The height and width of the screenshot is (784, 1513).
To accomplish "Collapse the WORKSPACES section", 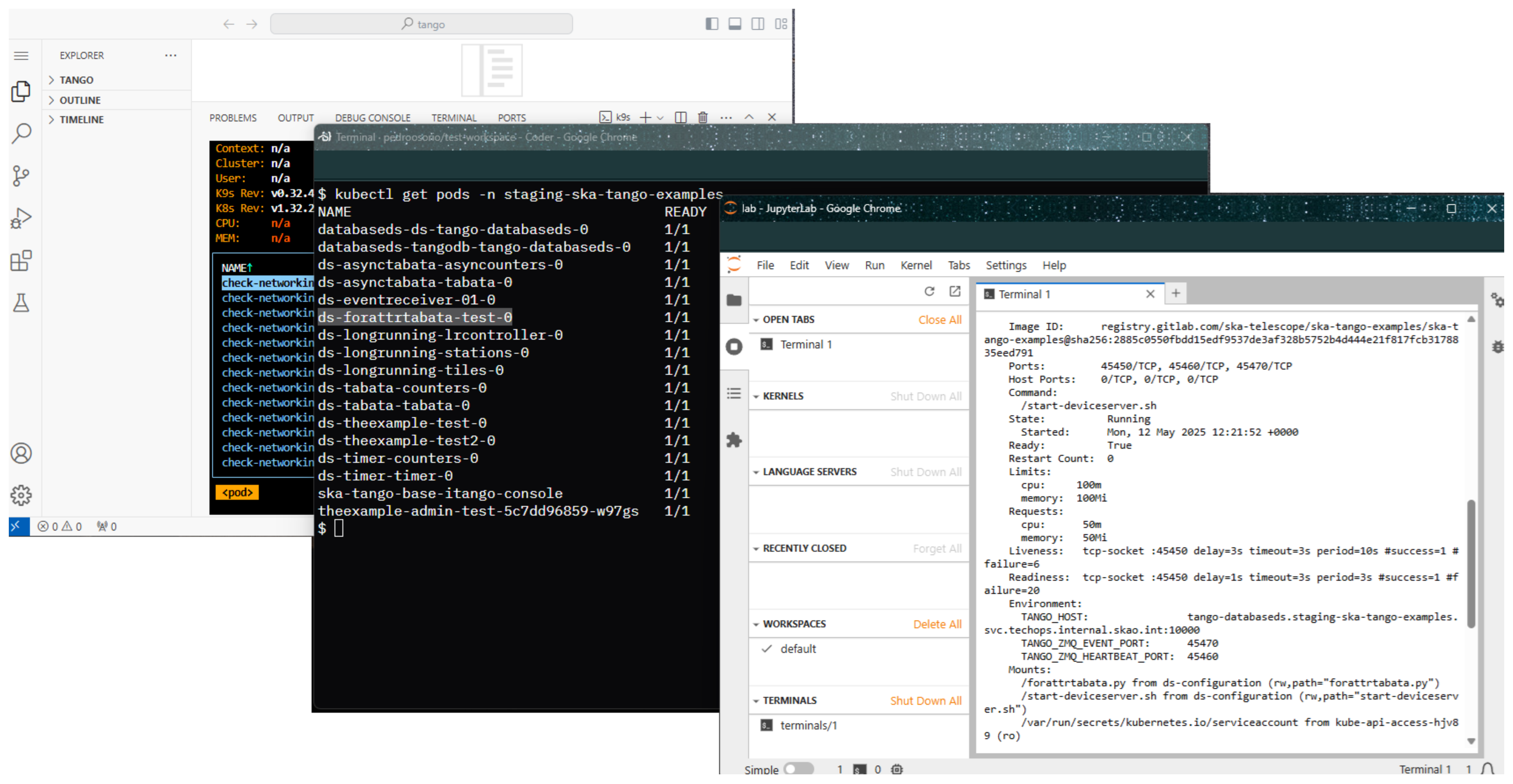I will pos(756,624).
